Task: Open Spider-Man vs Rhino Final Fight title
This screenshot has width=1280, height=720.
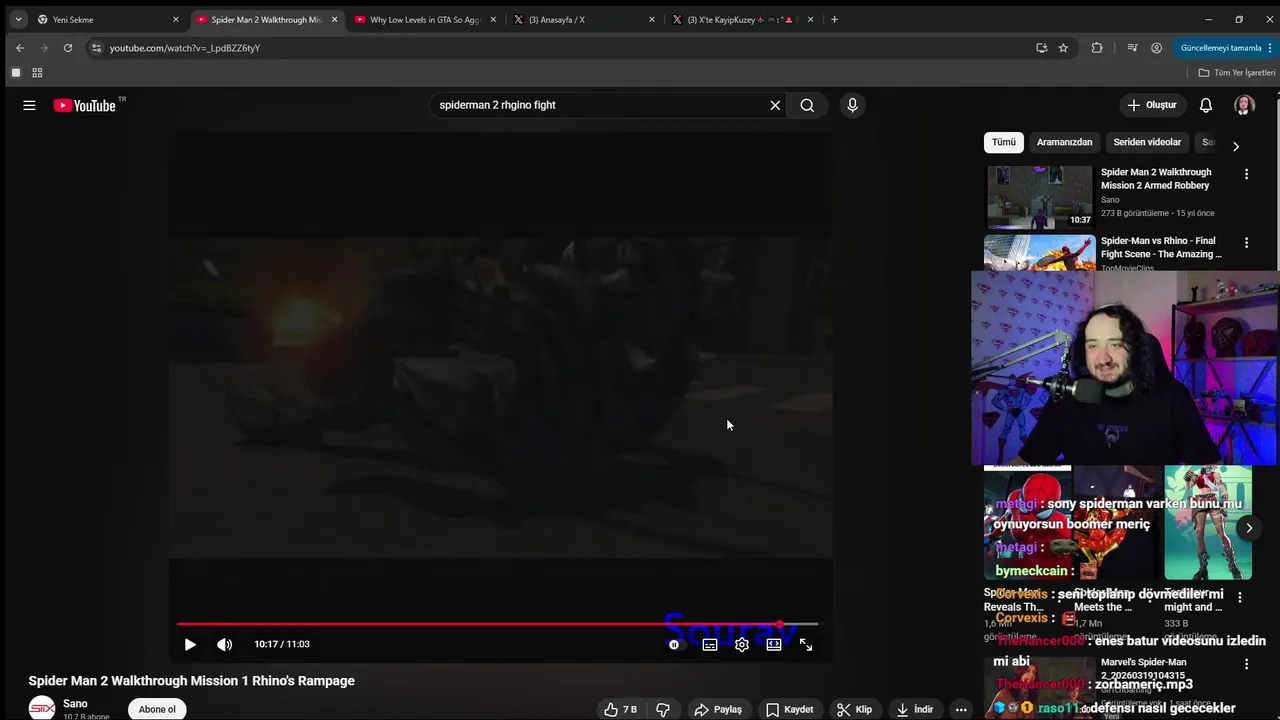Action: pos(1160,247)
